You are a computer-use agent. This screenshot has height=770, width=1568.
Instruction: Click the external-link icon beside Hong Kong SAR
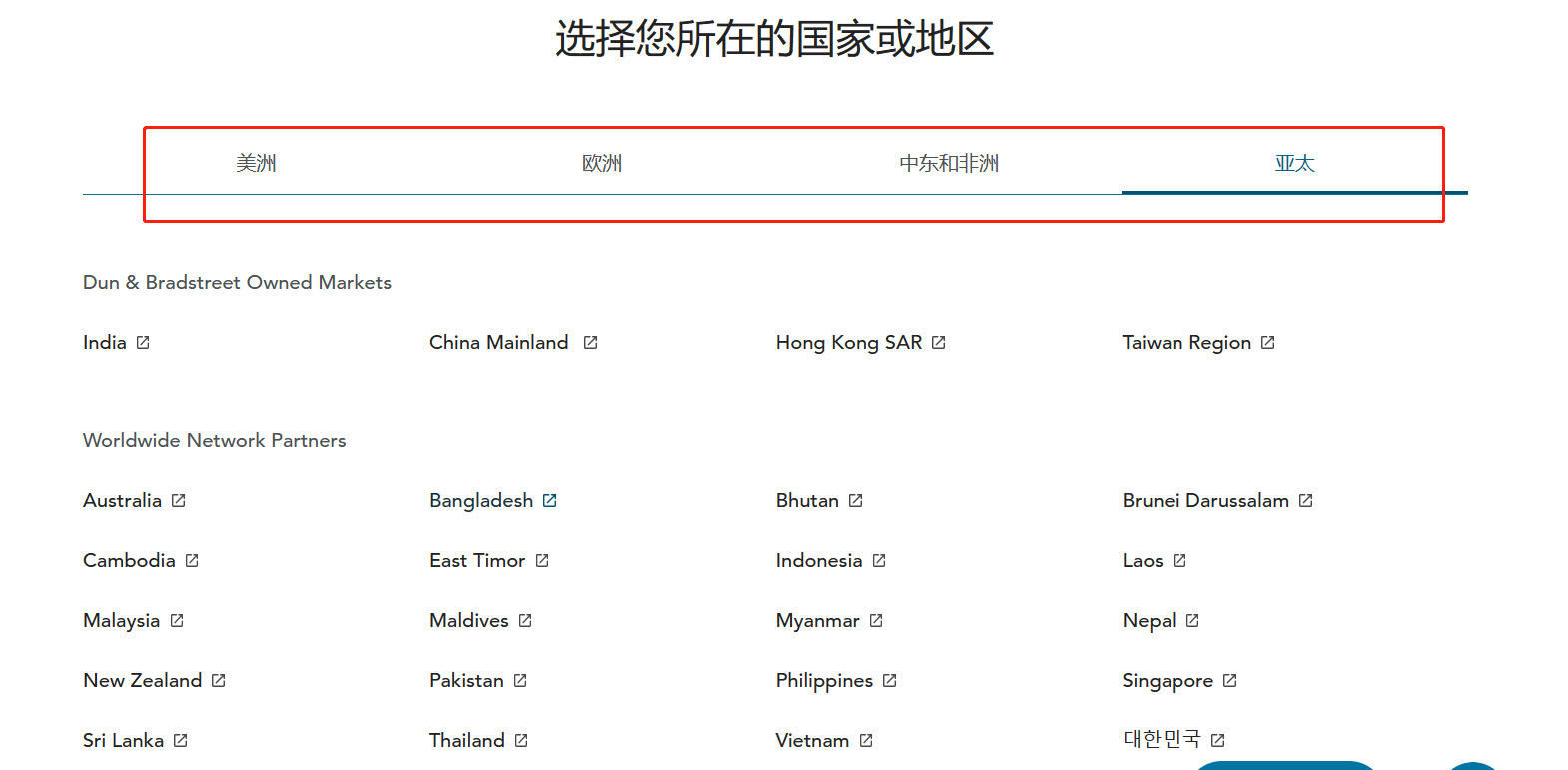pos(938,342)
